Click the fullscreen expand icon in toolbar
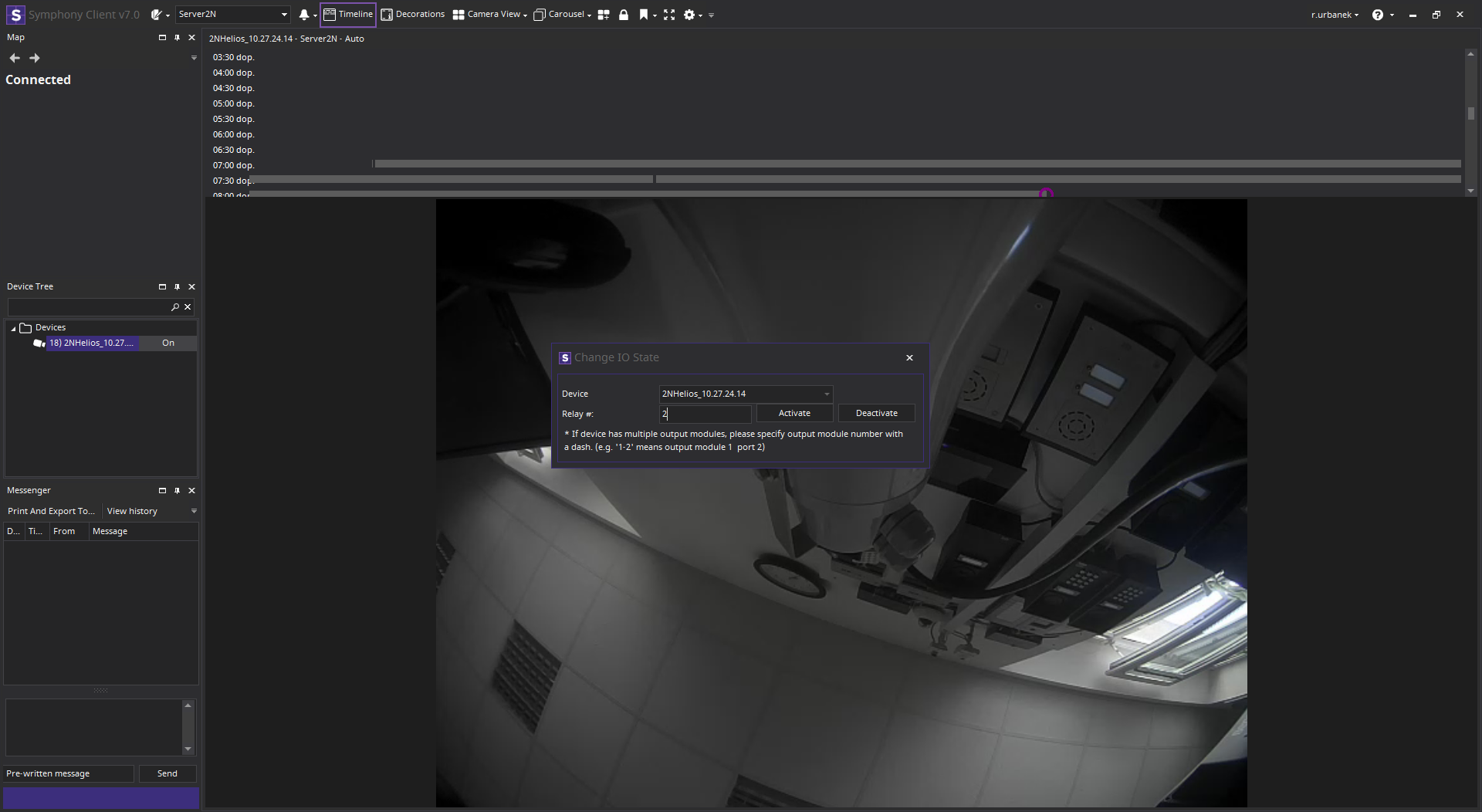Screen dimensions: 1482x812 669,15
